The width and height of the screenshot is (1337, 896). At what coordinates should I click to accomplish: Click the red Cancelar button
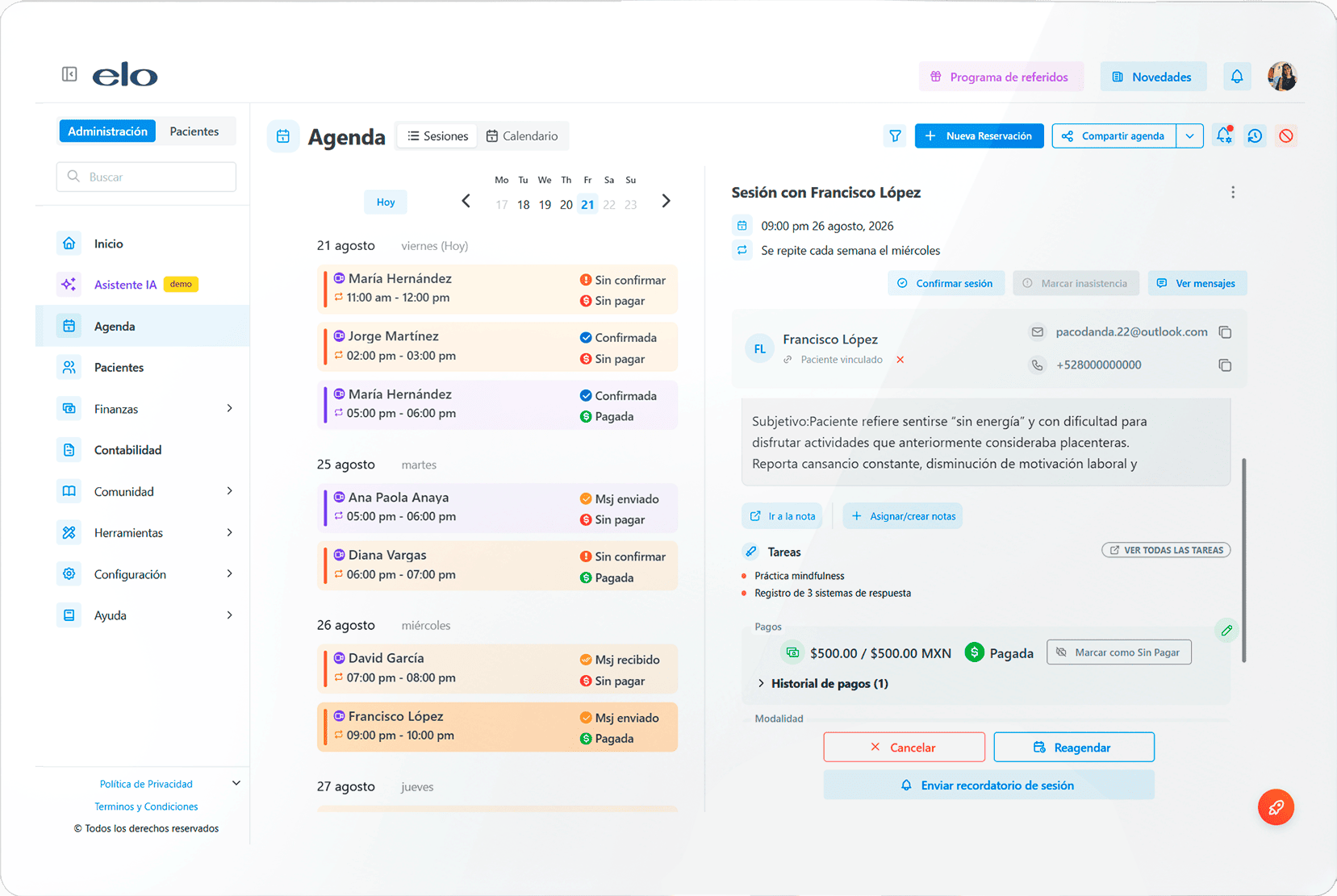904,748
